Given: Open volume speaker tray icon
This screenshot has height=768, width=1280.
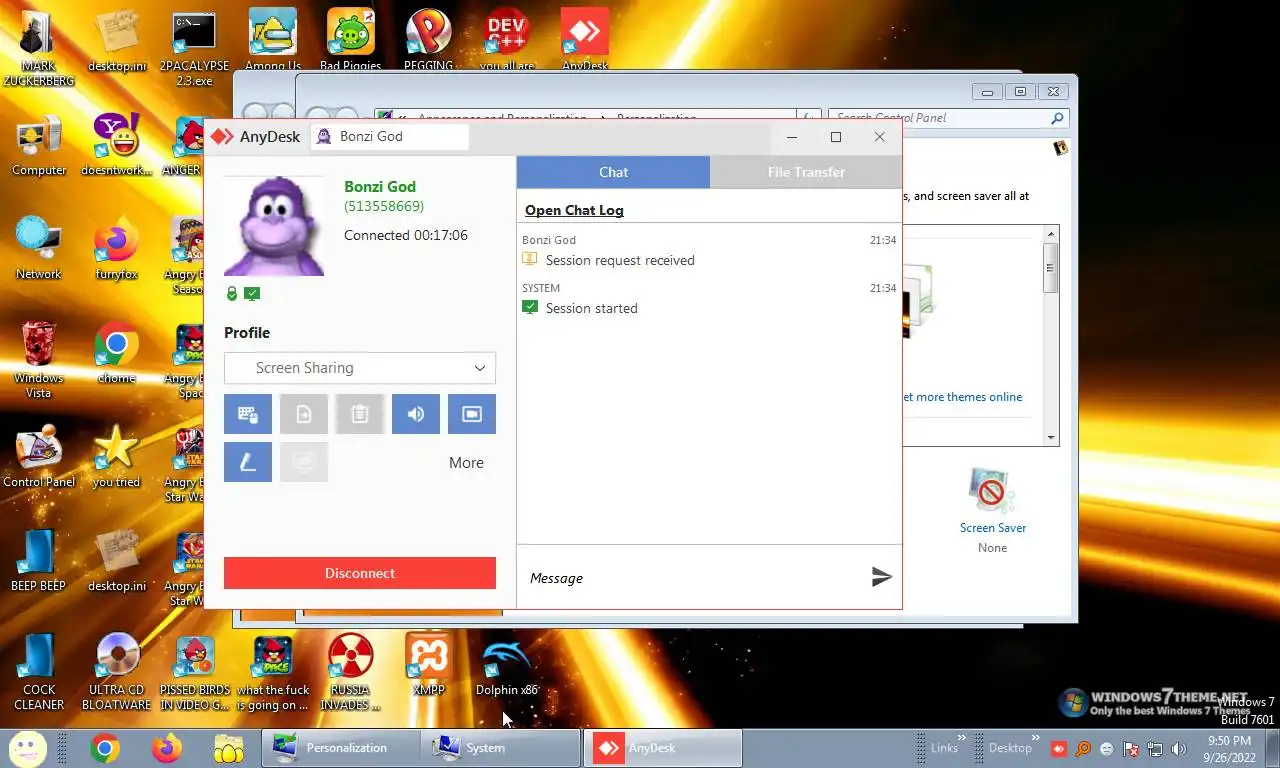Looking at the screenshot, I should click(x=1179, y=748).
